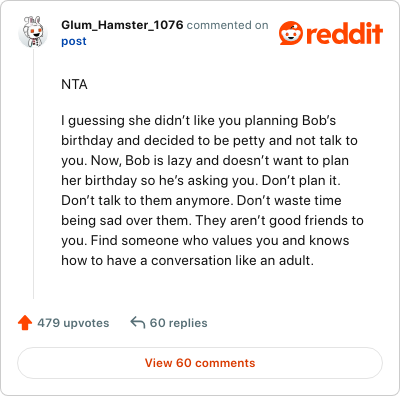Click the orange upvote arrow icon
The image size is (400, 396).
(x=25, y=323)
